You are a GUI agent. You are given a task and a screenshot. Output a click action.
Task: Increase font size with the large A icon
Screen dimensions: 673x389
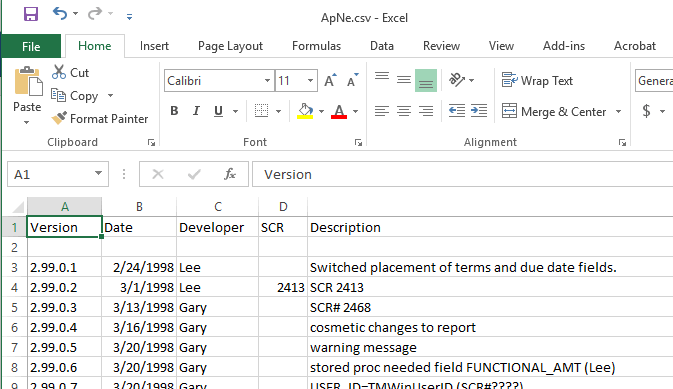330,80
